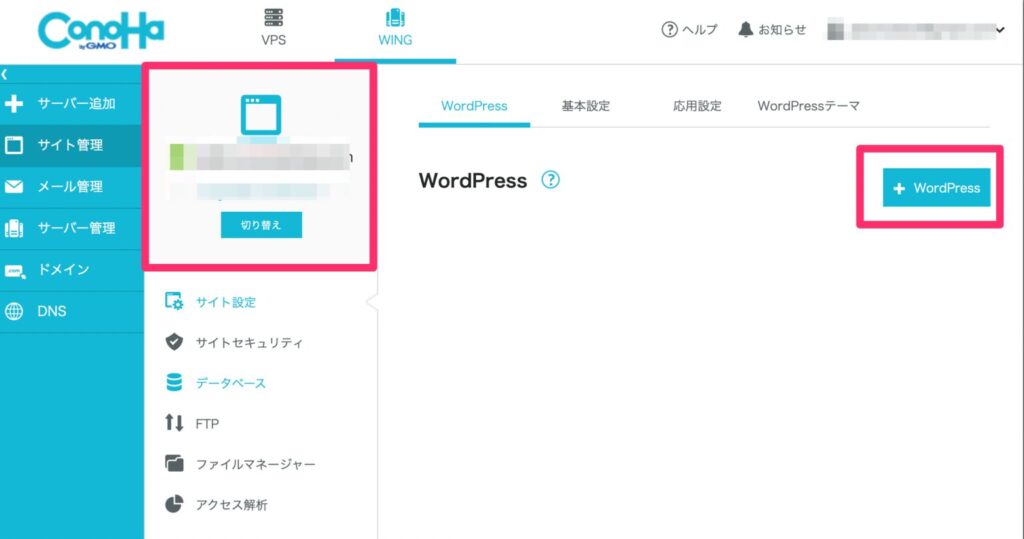Open データベース in the submenu
The height and width of the screenshot is (539, 1024).
pyautogui.click(x=231, y=383)
